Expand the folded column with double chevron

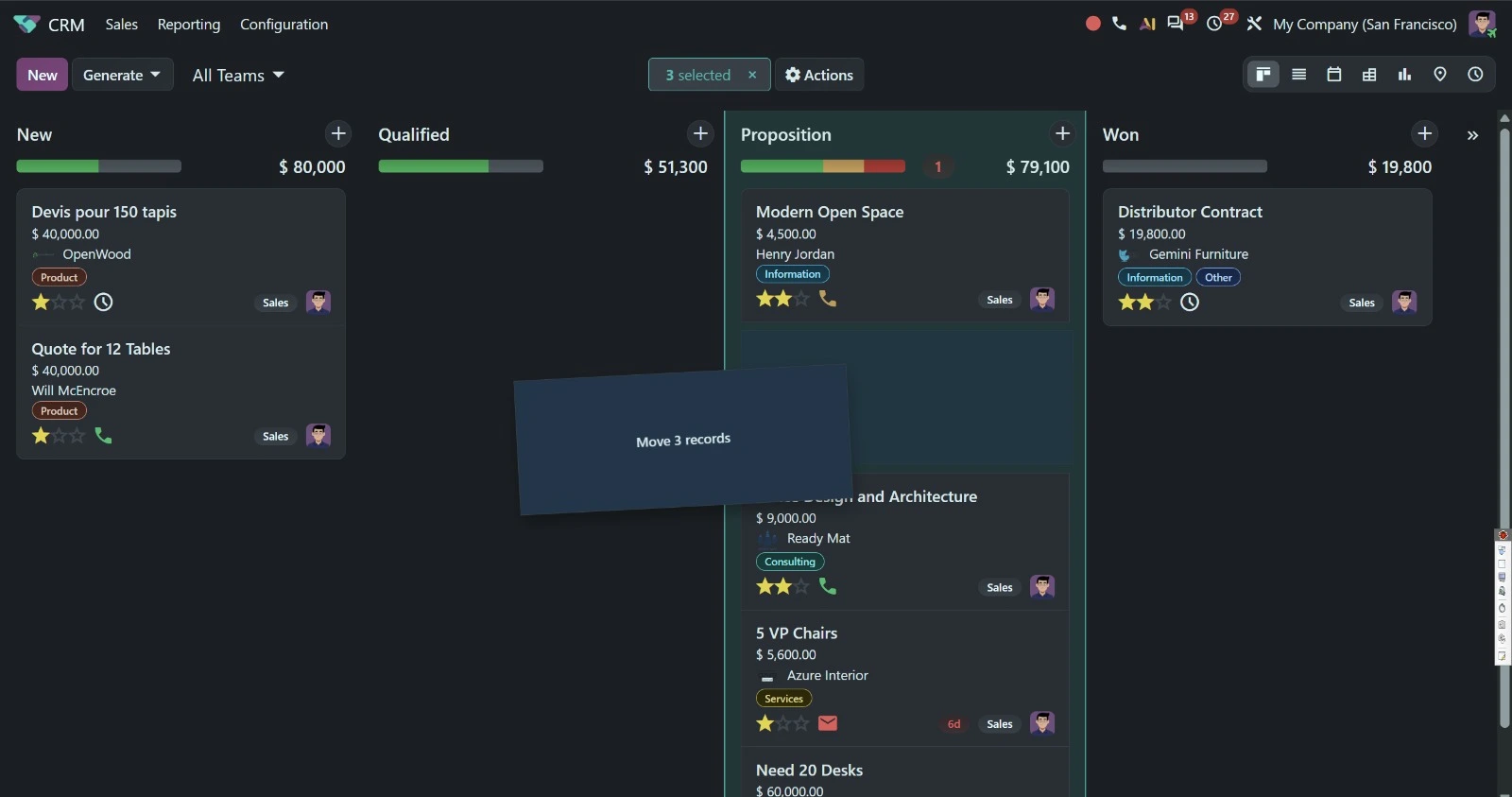pyautogui.click(x=1472, y=135)
